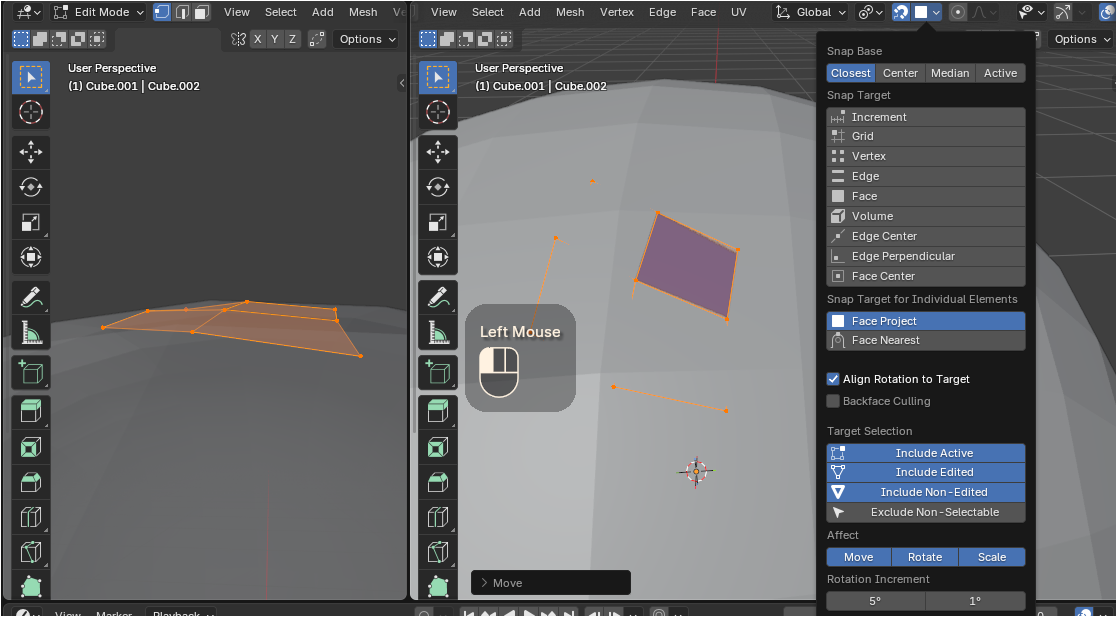Select the Knife tool in right viewport
Screen dimensions: 1117x617
[437, 552]
